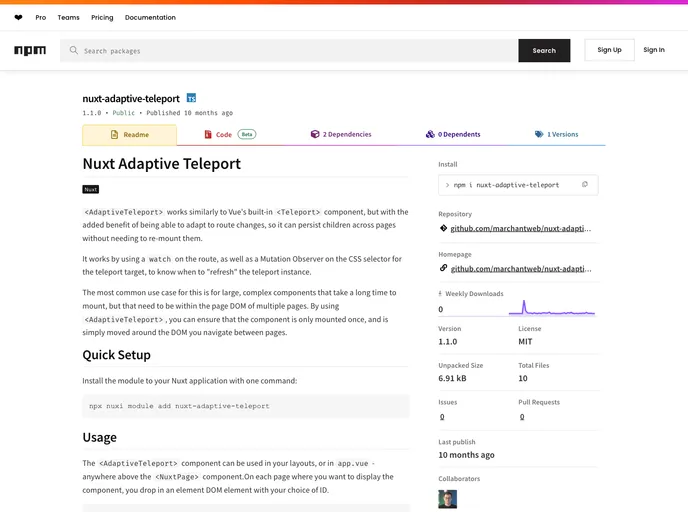688x512 pixels.
Task: Open the 2 Dependencies tab
Action: (341, 134)
